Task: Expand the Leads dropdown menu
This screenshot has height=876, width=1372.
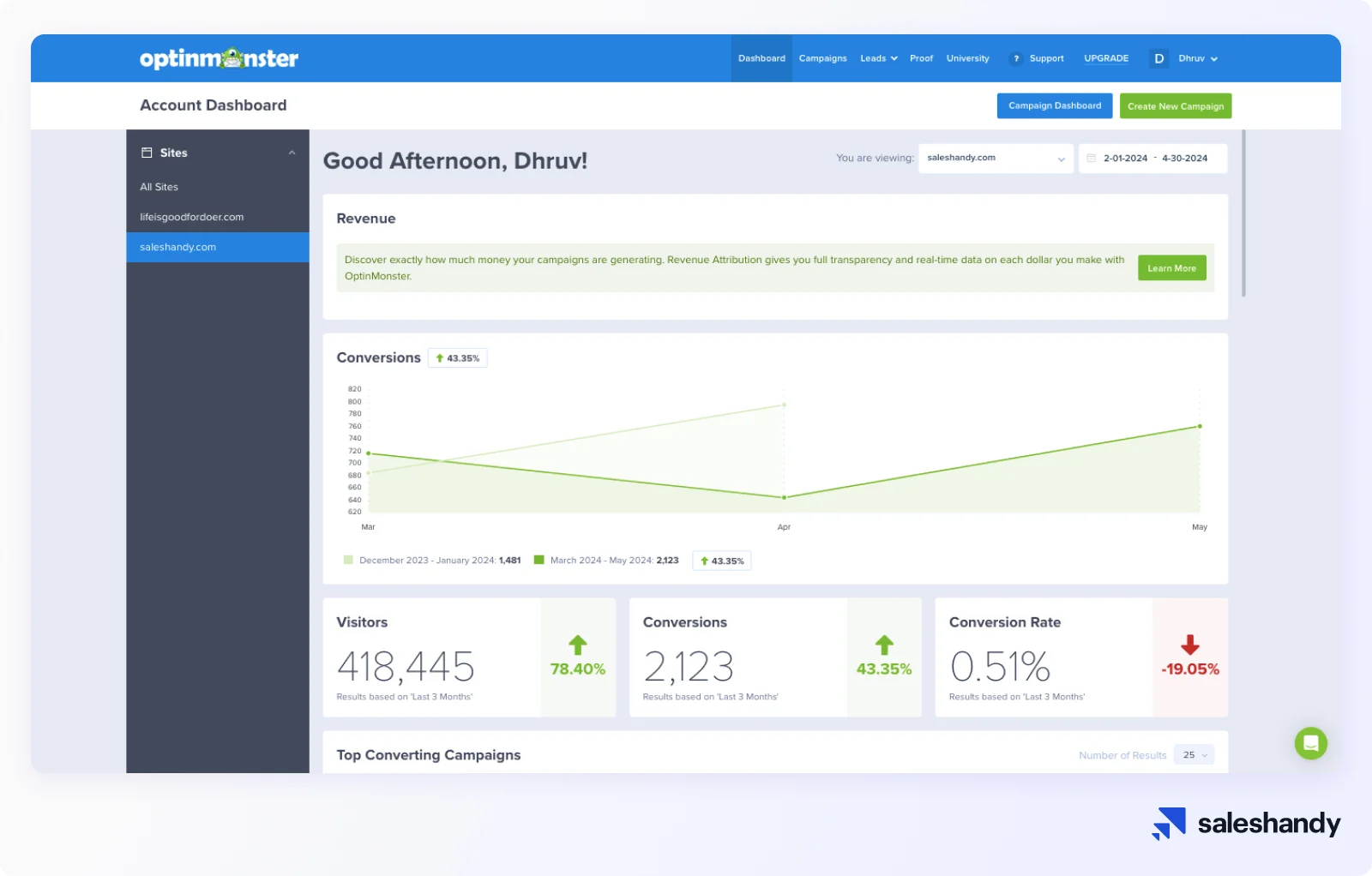Action: pos(879,58)
